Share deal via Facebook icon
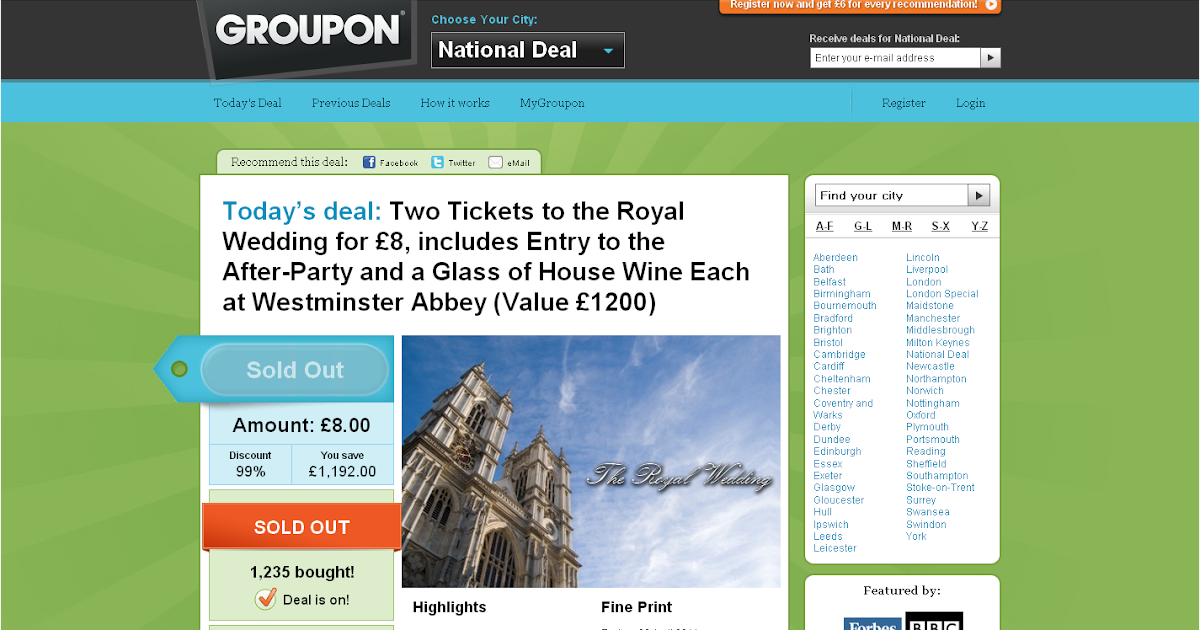The width and height of the screenshot is (1200, 630). pyautogui.click(x=368, y=162)
